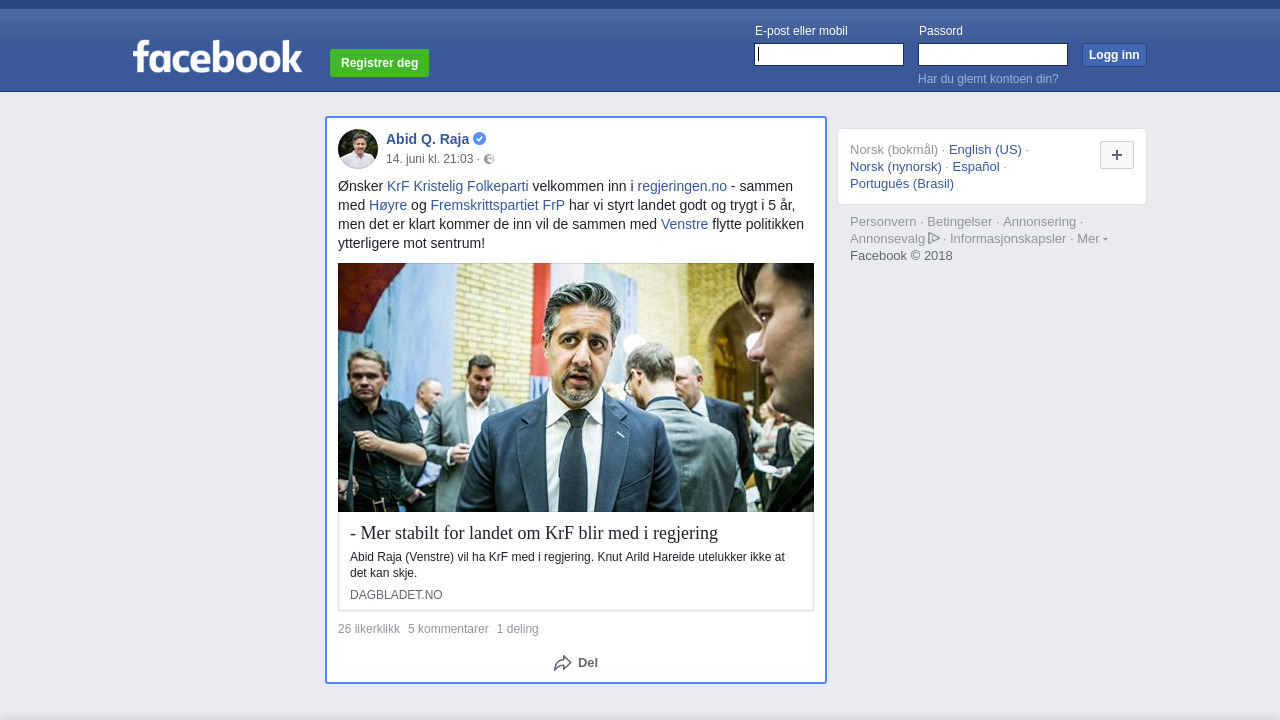This screenshot has width=1280, height=720.
Task: Click the verified badge next to Abid Q. Raja
Action: 480,139
